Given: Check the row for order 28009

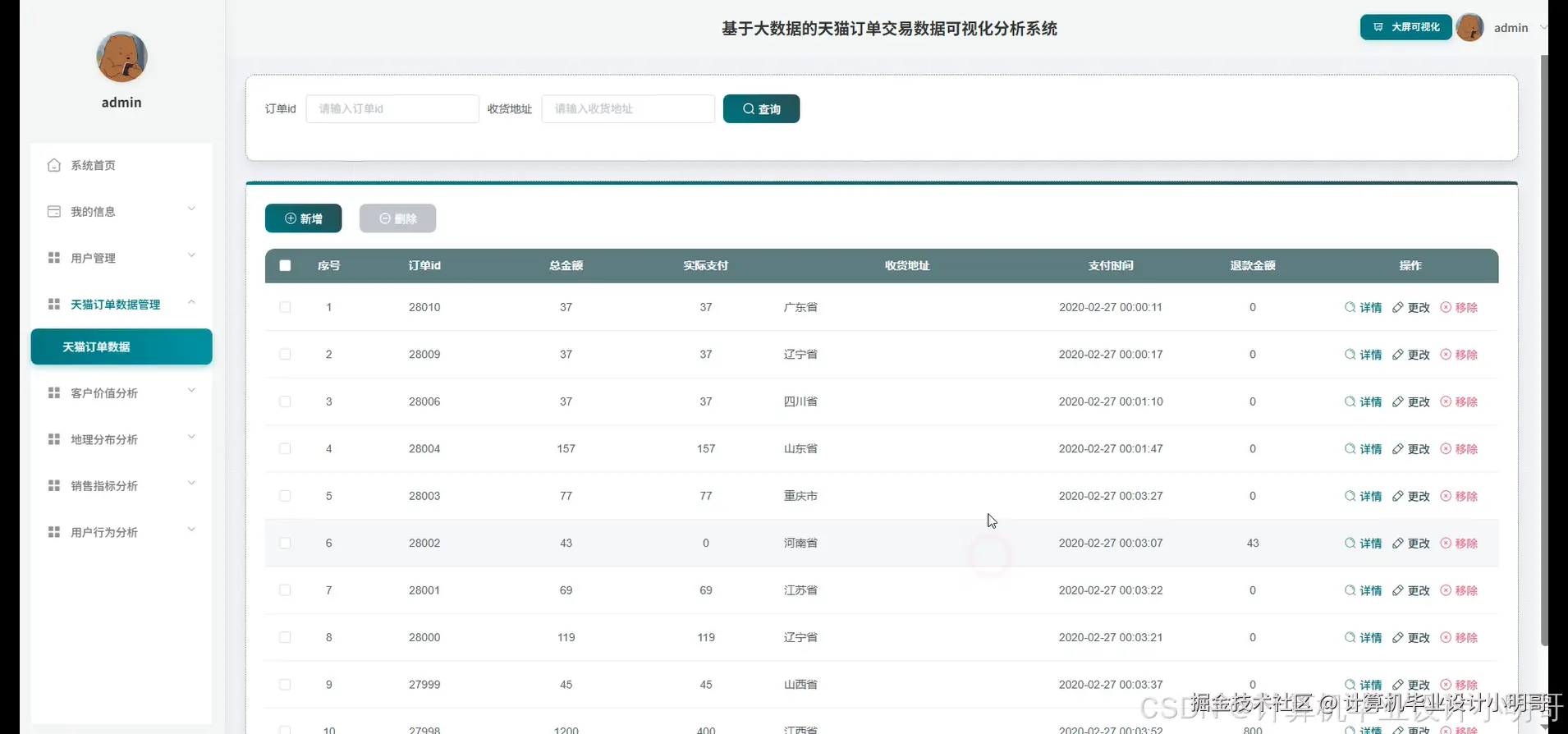Looking at the screenshot, I should (x=285, y=355).
